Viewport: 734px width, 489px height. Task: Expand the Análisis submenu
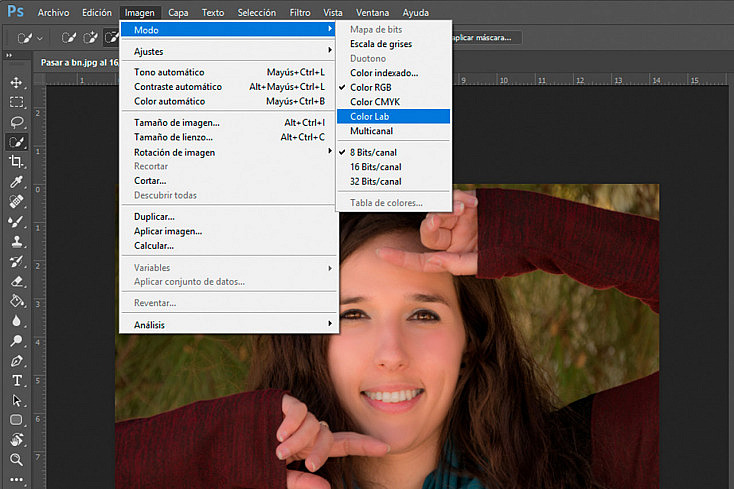228,325
